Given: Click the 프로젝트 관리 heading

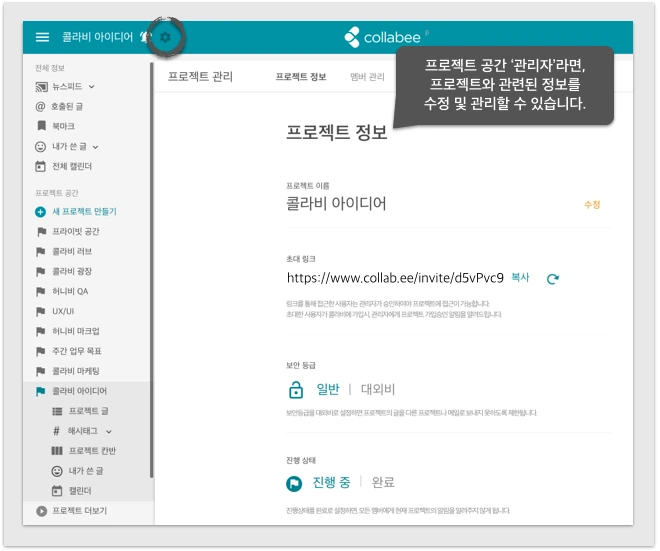Looking at the screenshot, I should [x=200, y=77].
